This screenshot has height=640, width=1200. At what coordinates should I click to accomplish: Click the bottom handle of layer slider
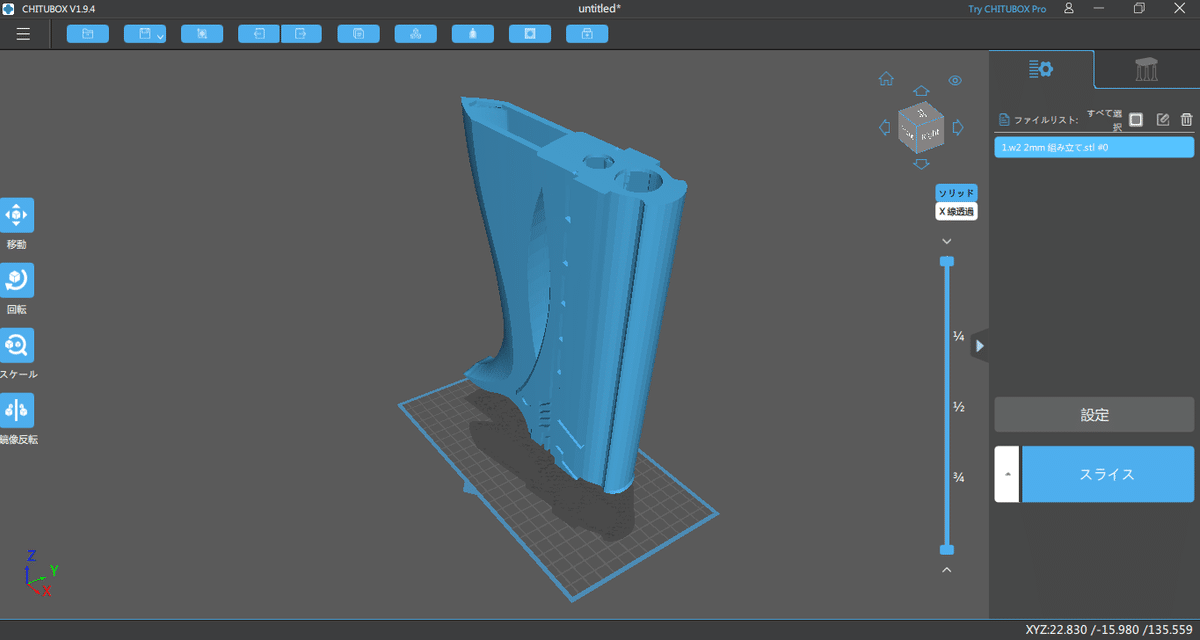click(x=947, y=550)
